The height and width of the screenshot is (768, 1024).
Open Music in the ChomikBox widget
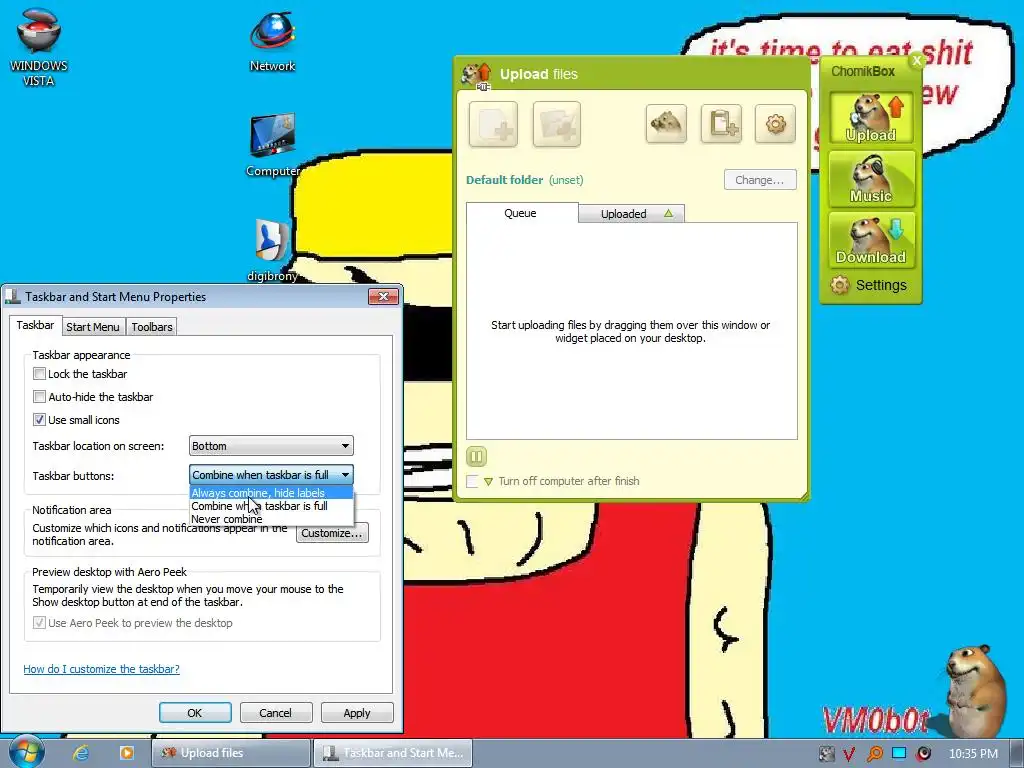click(871, 179)
